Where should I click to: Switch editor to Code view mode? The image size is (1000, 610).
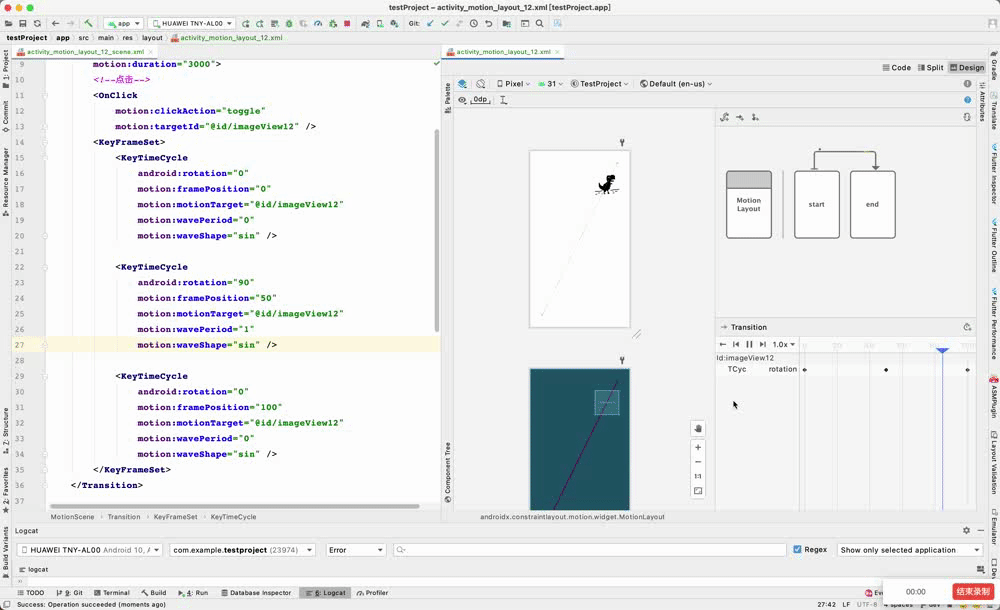[897, 68]
